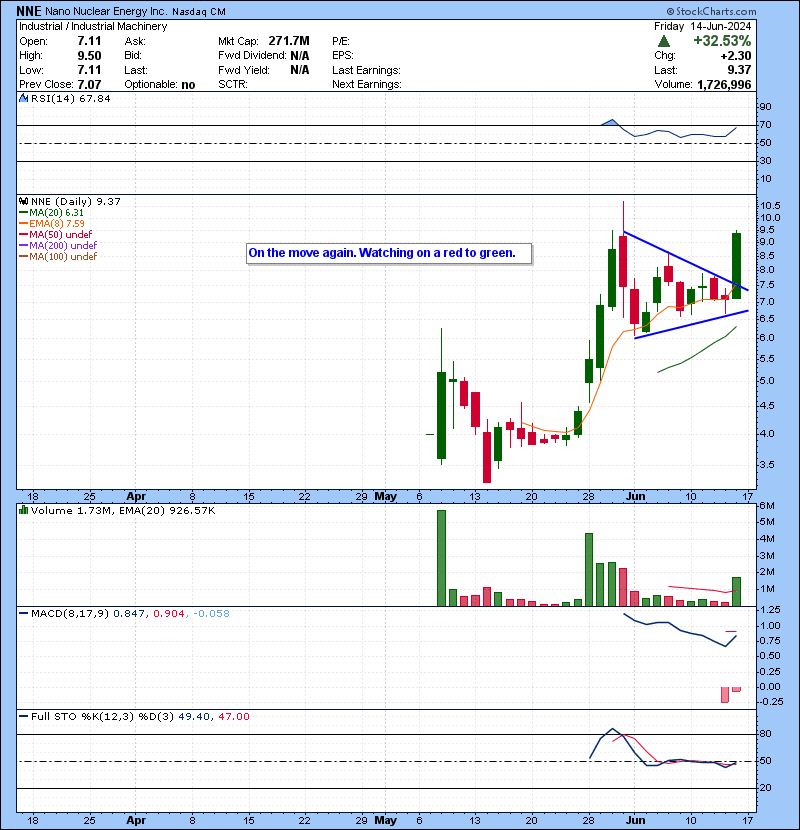Click the MA(50) undef legend entry
The width and height of the screenshot is (800, 830).
point(55,234)
